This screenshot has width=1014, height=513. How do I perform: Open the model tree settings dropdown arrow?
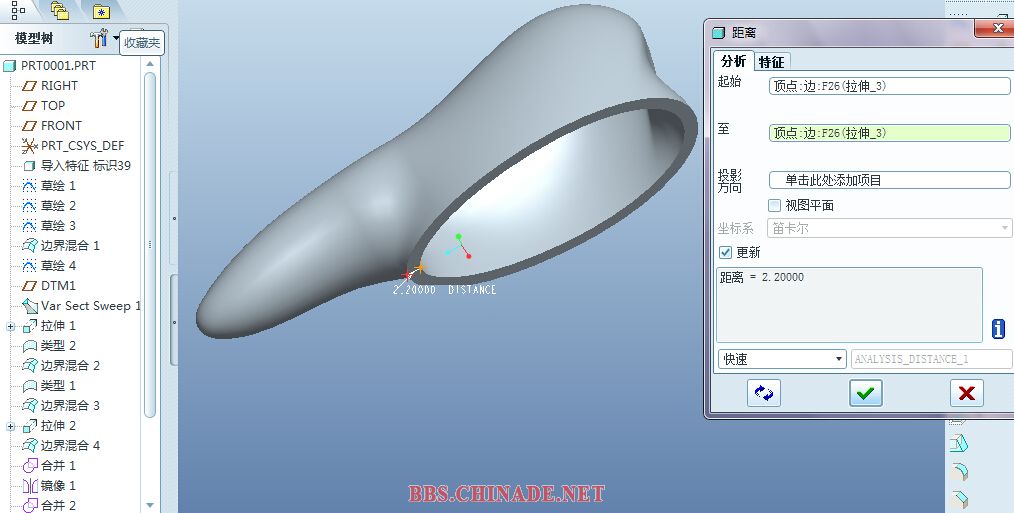coord(116,38)
